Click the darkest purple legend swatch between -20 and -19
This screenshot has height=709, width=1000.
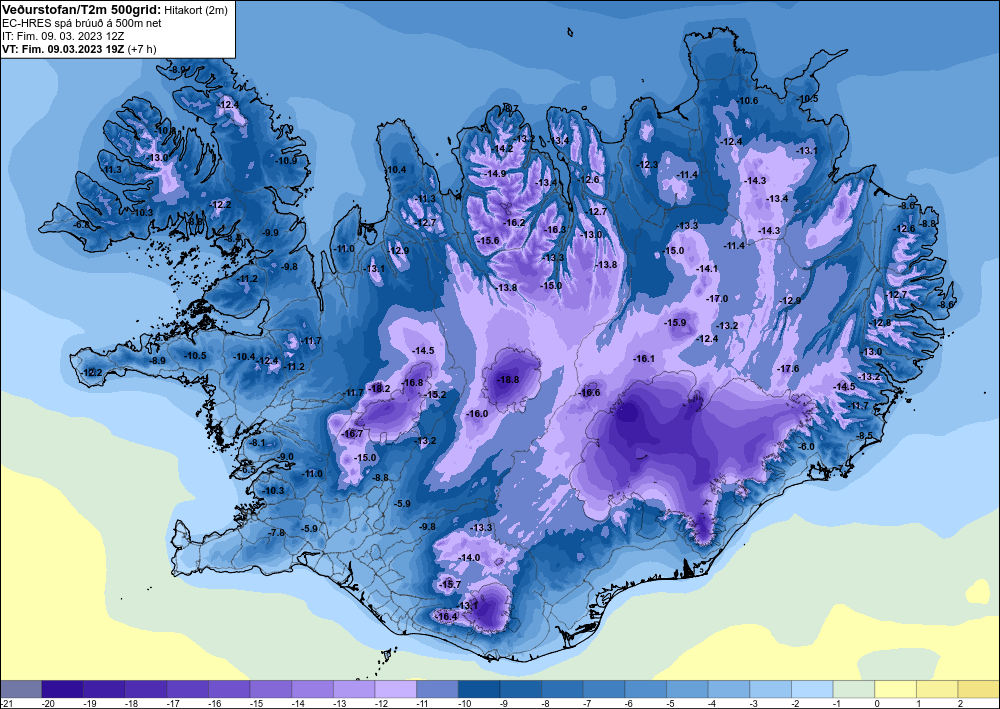tap(62, 689)
